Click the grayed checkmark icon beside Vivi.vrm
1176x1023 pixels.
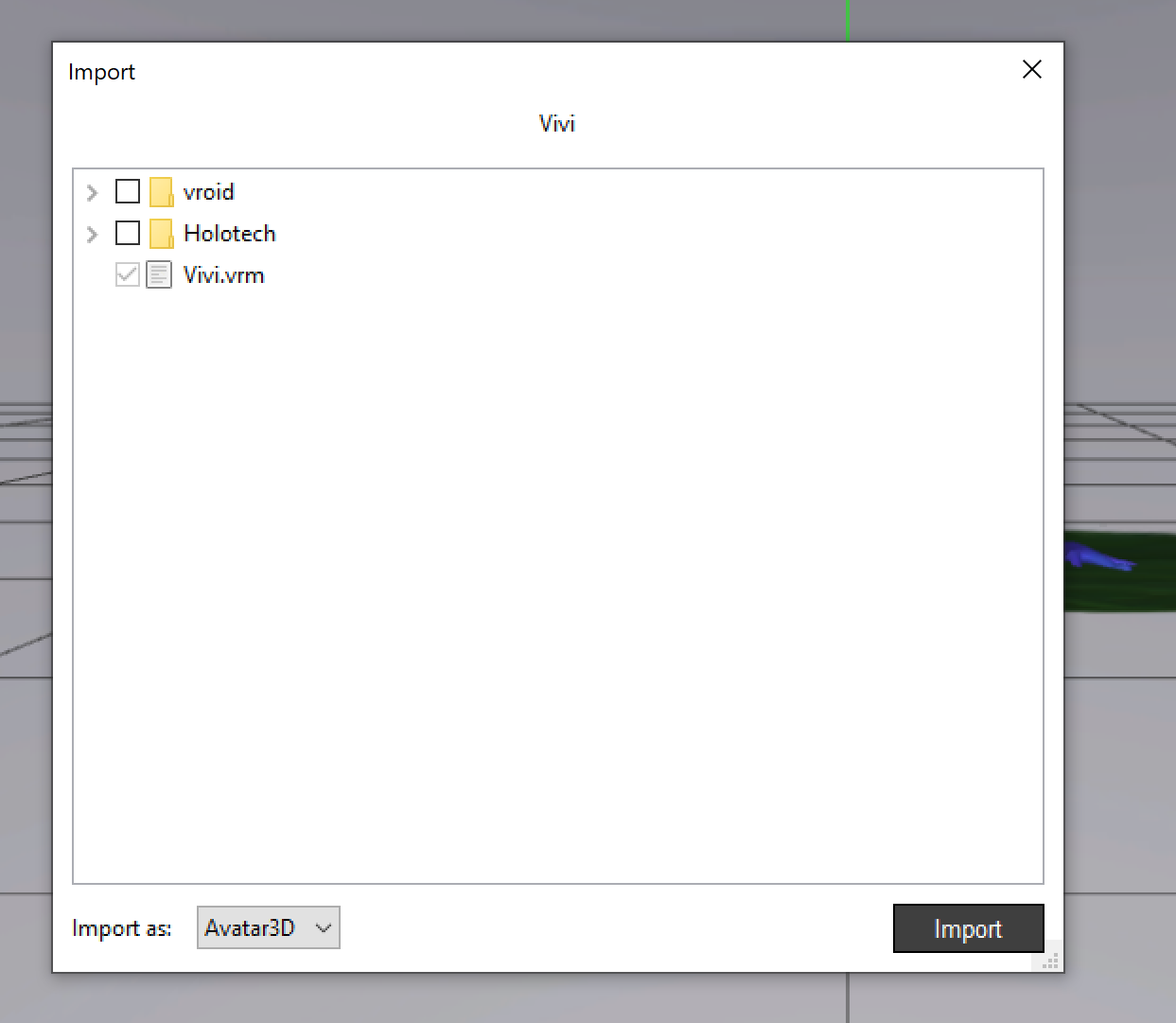tap(128, 274)
